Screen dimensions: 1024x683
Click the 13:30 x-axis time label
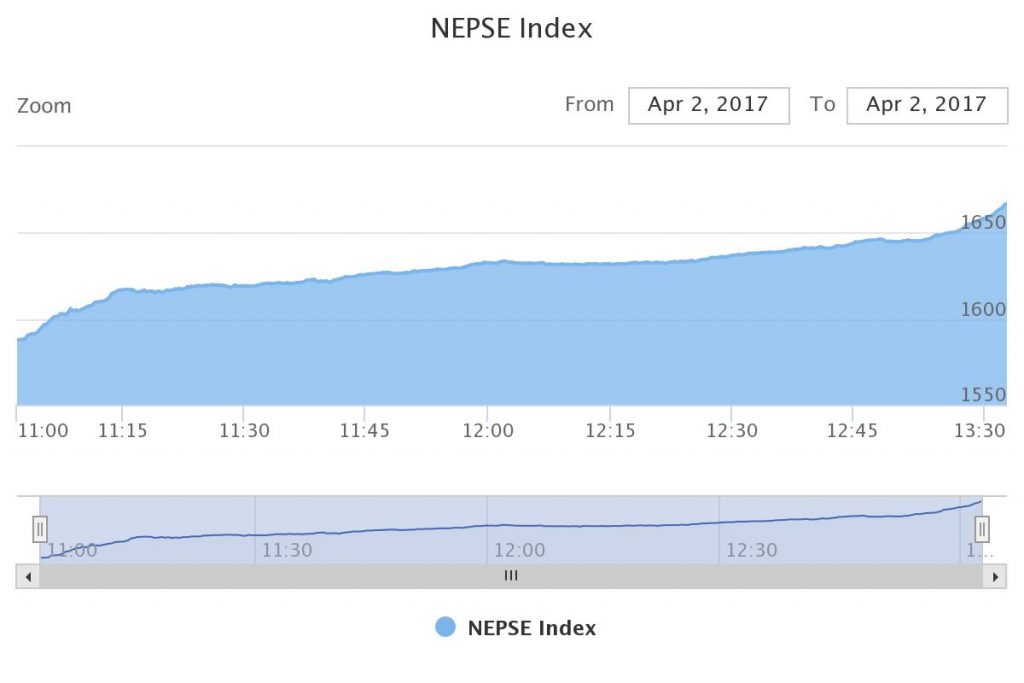tap(981, 431)
